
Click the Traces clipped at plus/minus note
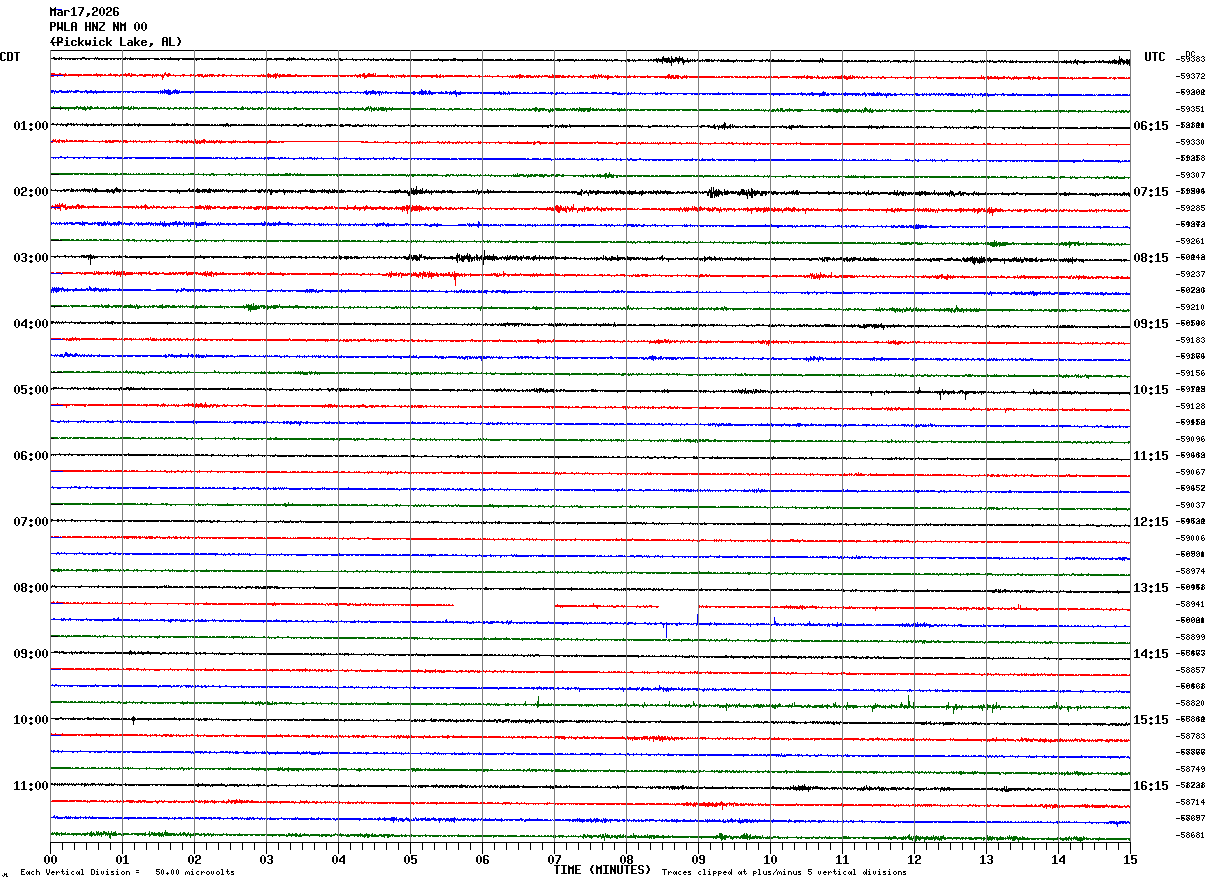(x=784, y=873)
